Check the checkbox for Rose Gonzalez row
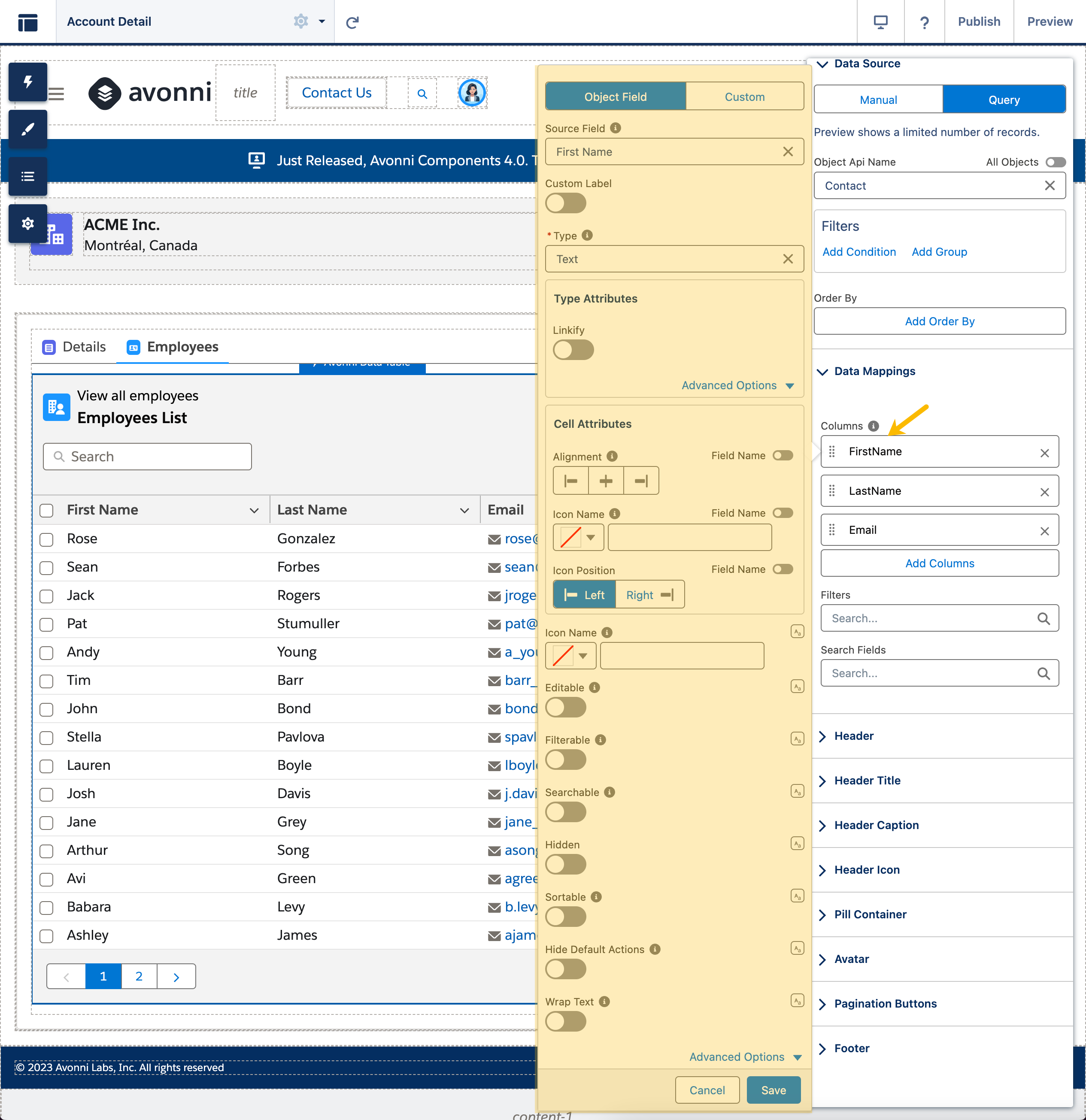Viewport: 1086px width, 1120px height. (x=46, y=539)
